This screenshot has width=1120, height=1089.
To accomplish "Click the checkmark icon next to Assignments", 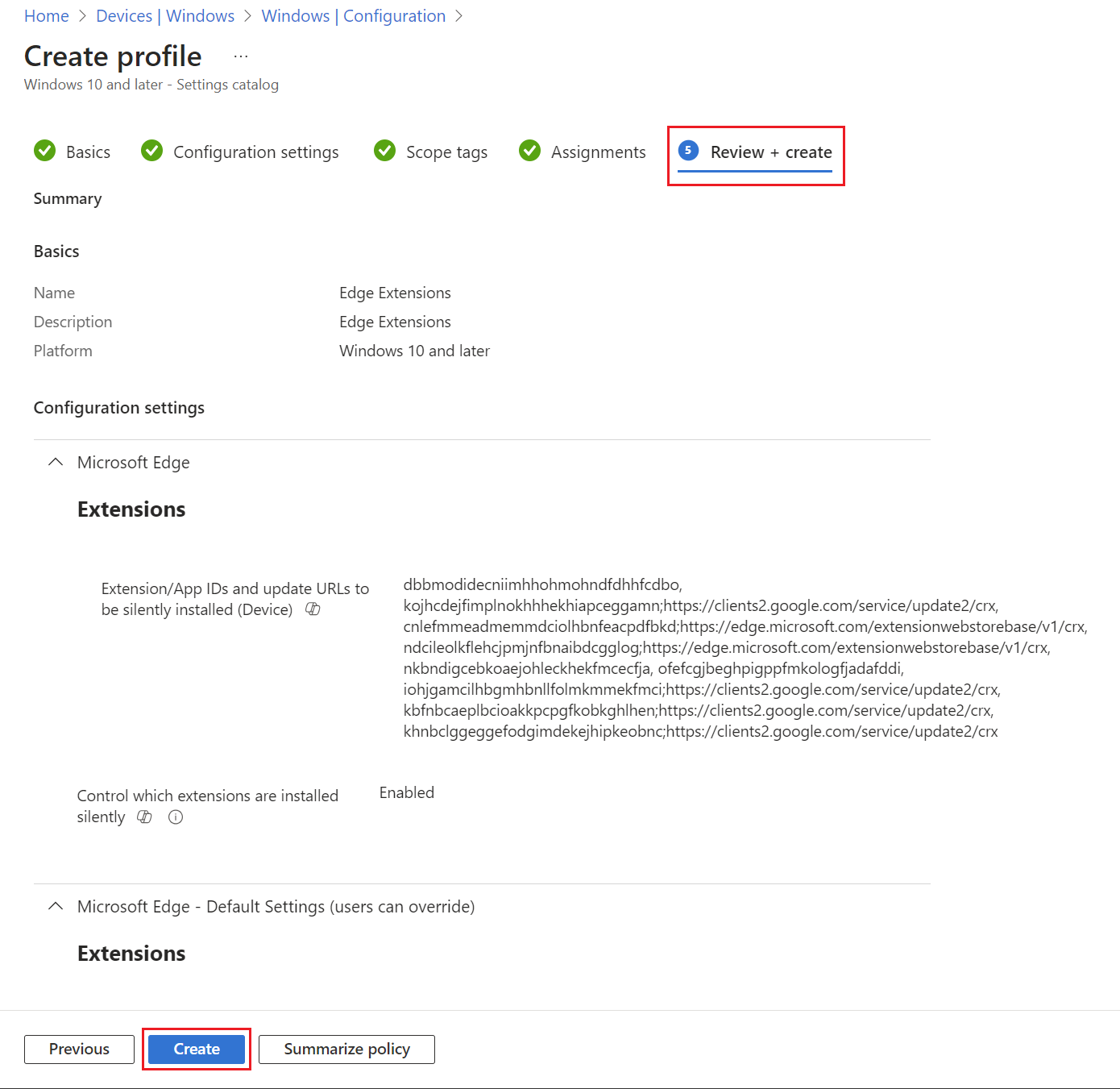I will click(529, 151).
